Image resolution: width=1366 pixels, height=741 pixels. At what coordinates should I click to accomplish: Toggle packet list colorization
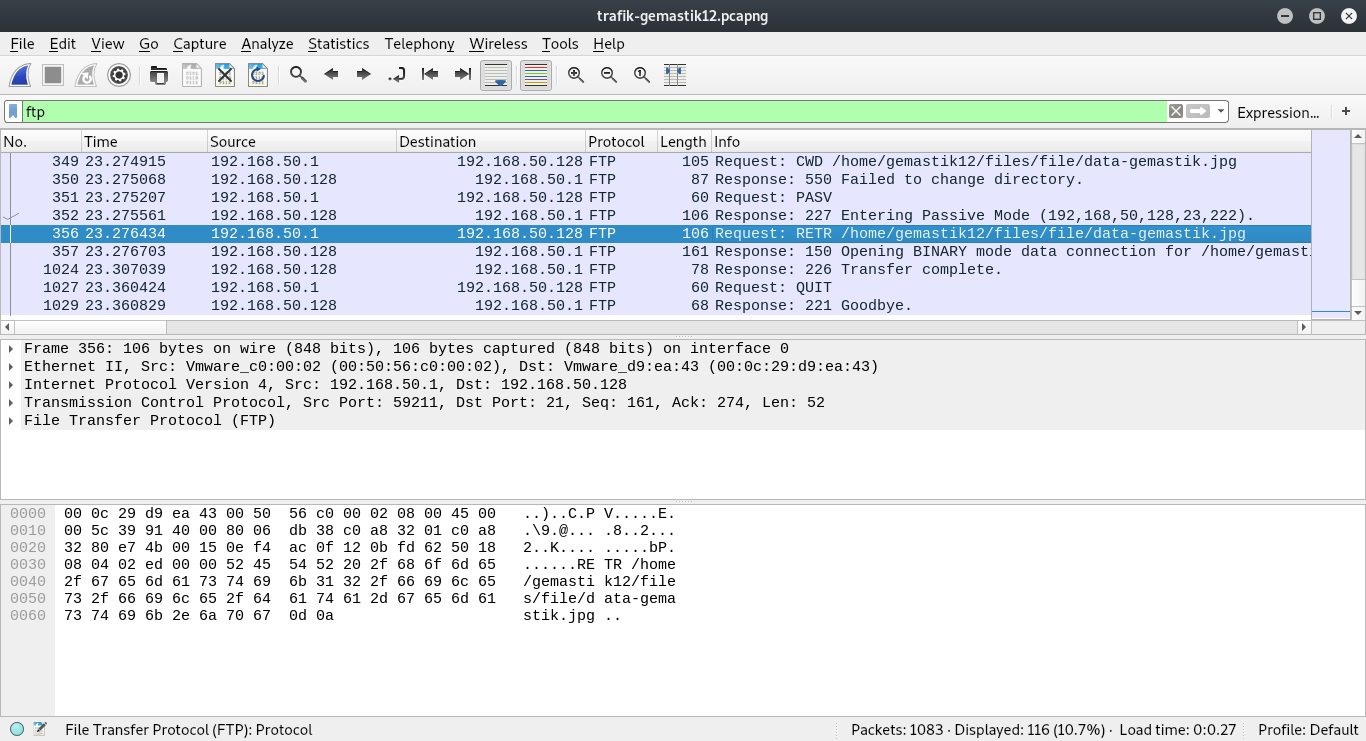tap(536, 75)
